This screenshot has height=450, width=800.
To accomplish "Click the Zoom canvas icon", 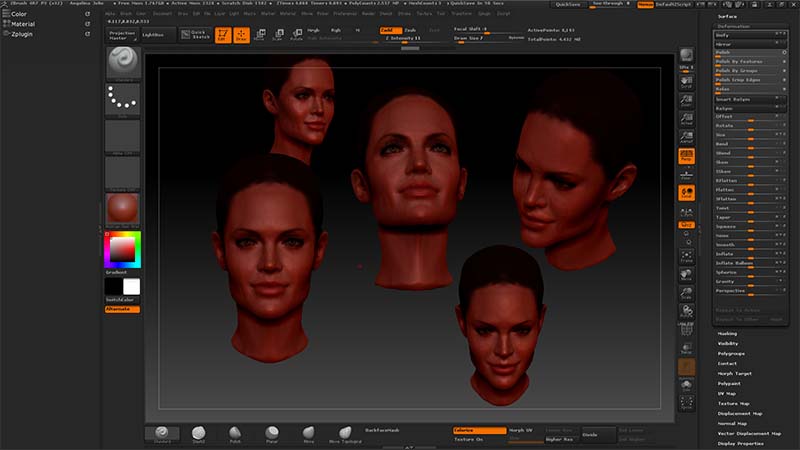I will click(x=686, y=101).
